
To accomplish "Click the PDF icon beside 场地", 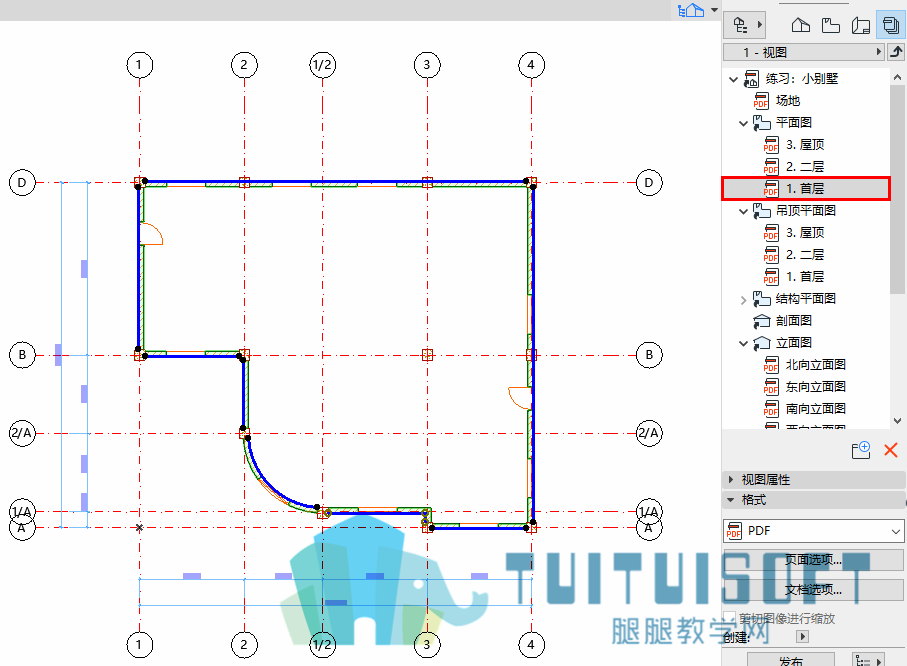I will 761,101.
